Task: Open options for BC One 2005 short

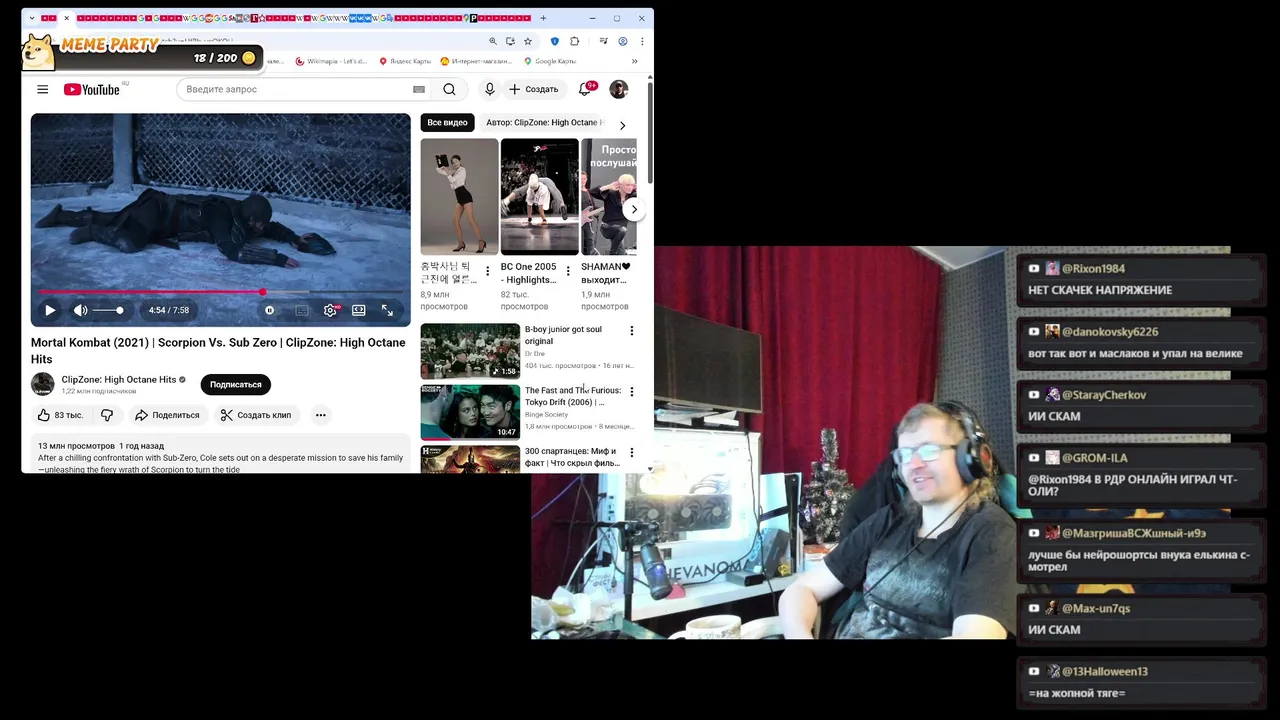Action: 568,271
